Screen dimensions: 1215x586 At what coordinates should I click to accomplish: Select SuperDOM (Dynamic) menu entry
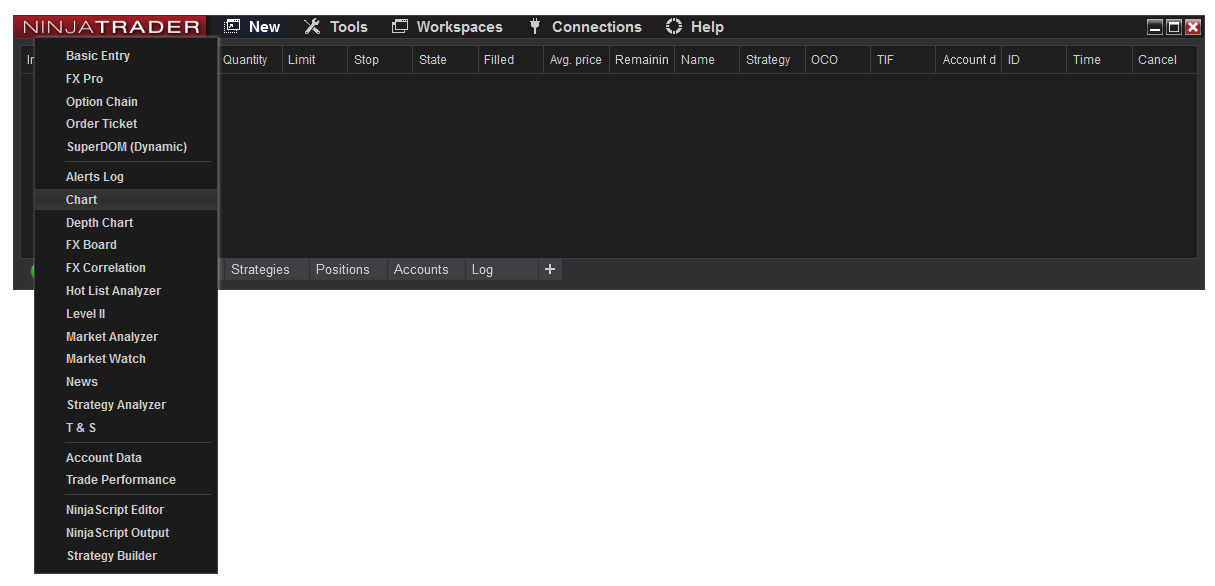pyautogui.click(x=126, y=147)
